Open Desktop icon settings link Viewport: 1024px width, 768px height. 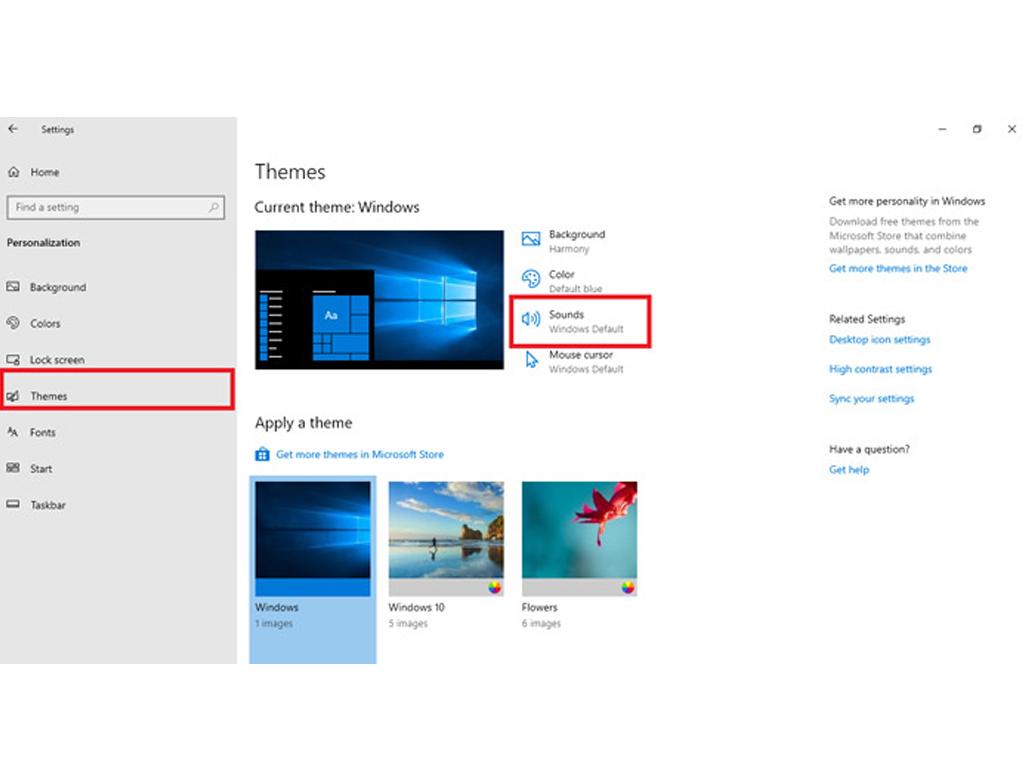(879, 340)
